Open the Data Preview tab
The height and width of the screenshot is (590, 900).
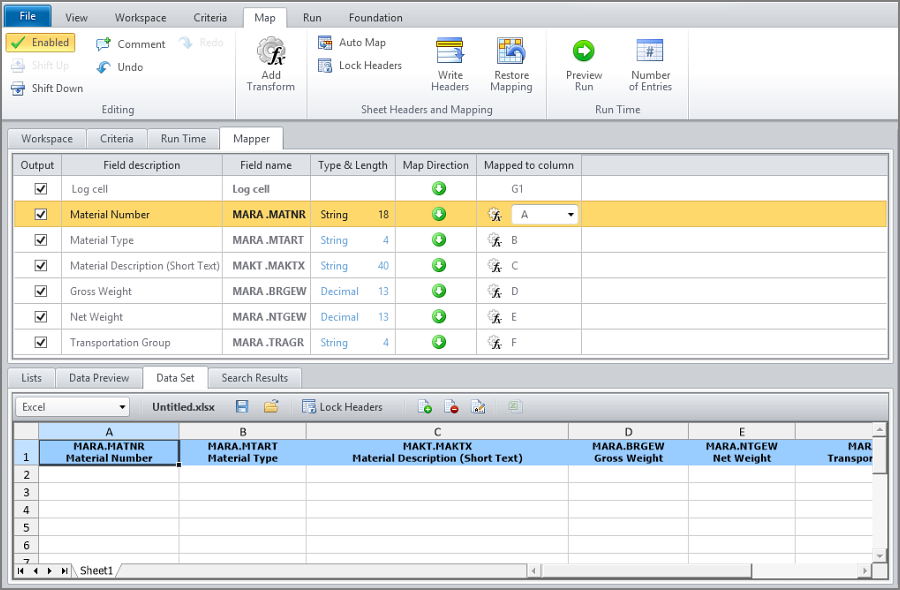(99, 378)
